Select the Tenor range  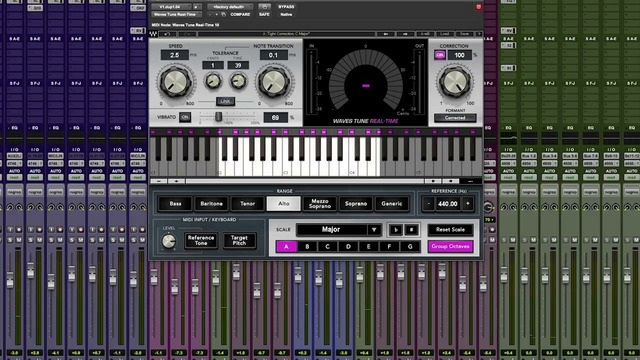tap(247, 204)
